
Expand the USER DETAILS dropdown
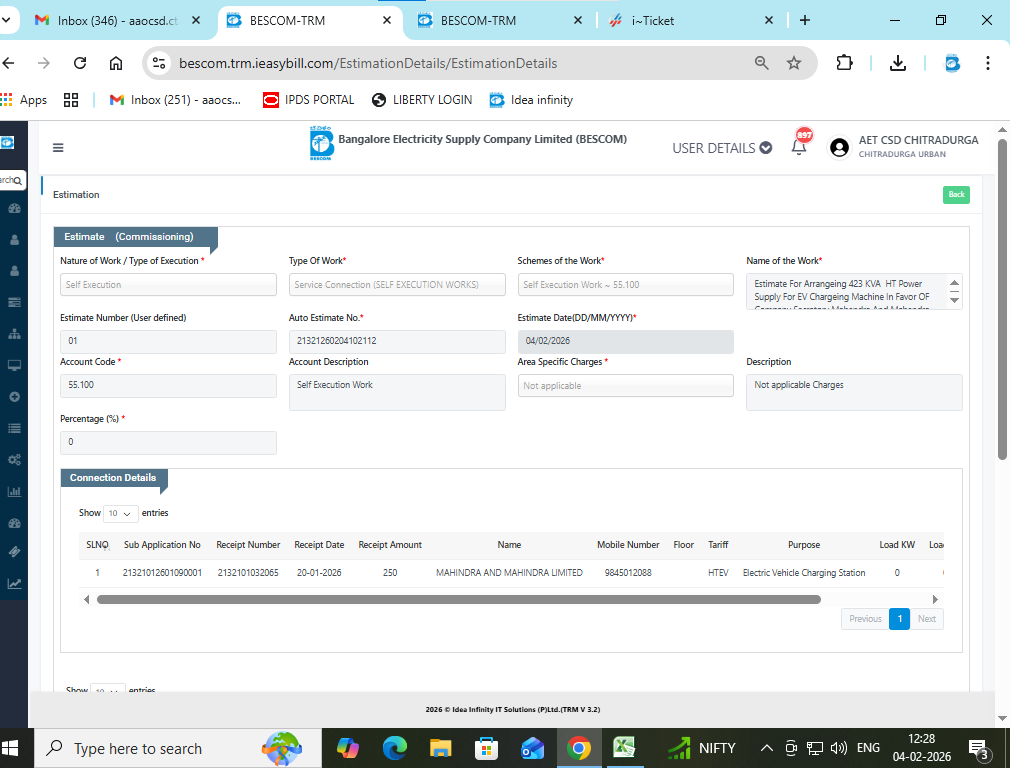(x=722, y=148)
